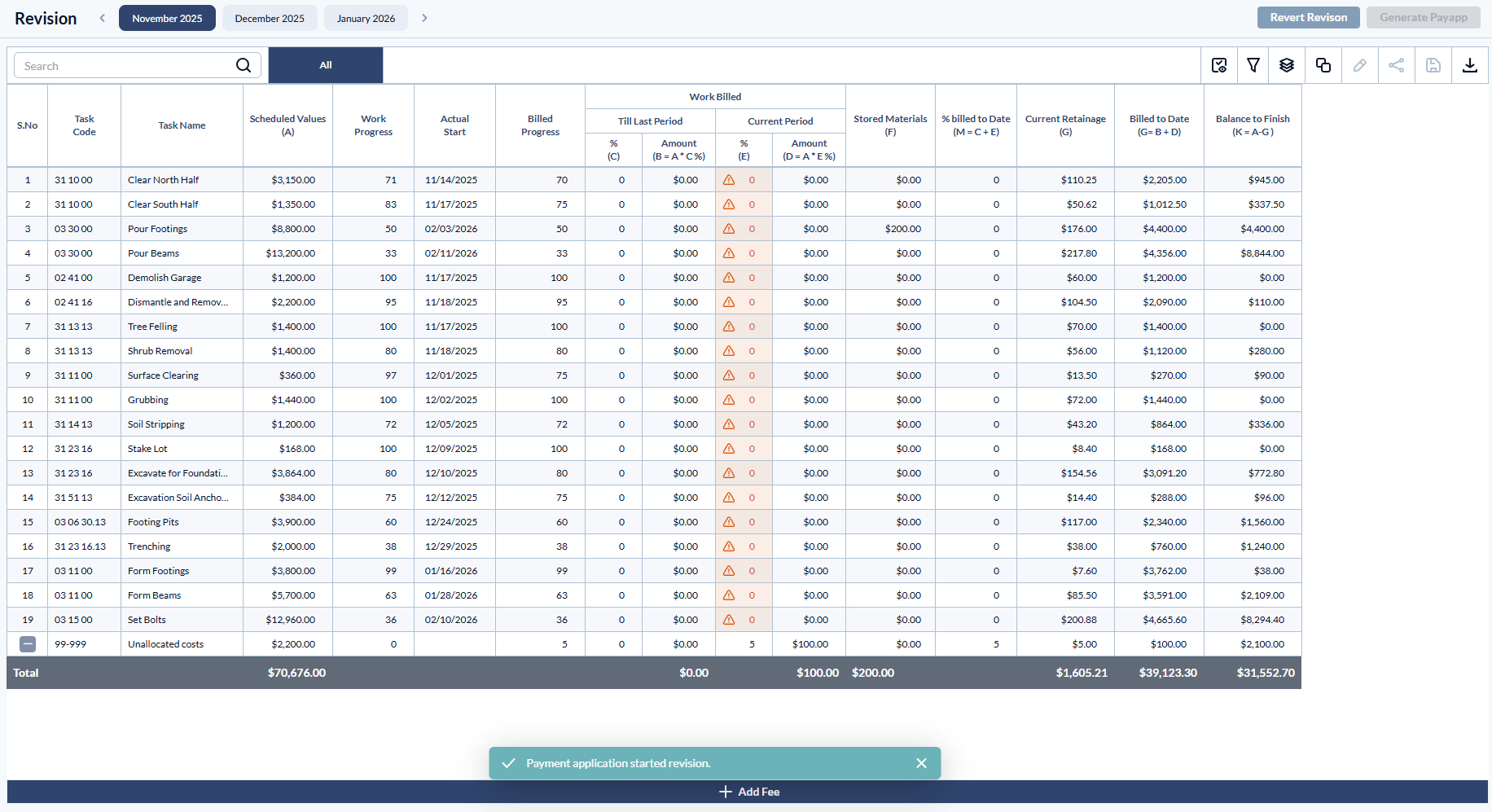Open the layers stack icon
This screenshot has height=812, width=1492.
1287,65
